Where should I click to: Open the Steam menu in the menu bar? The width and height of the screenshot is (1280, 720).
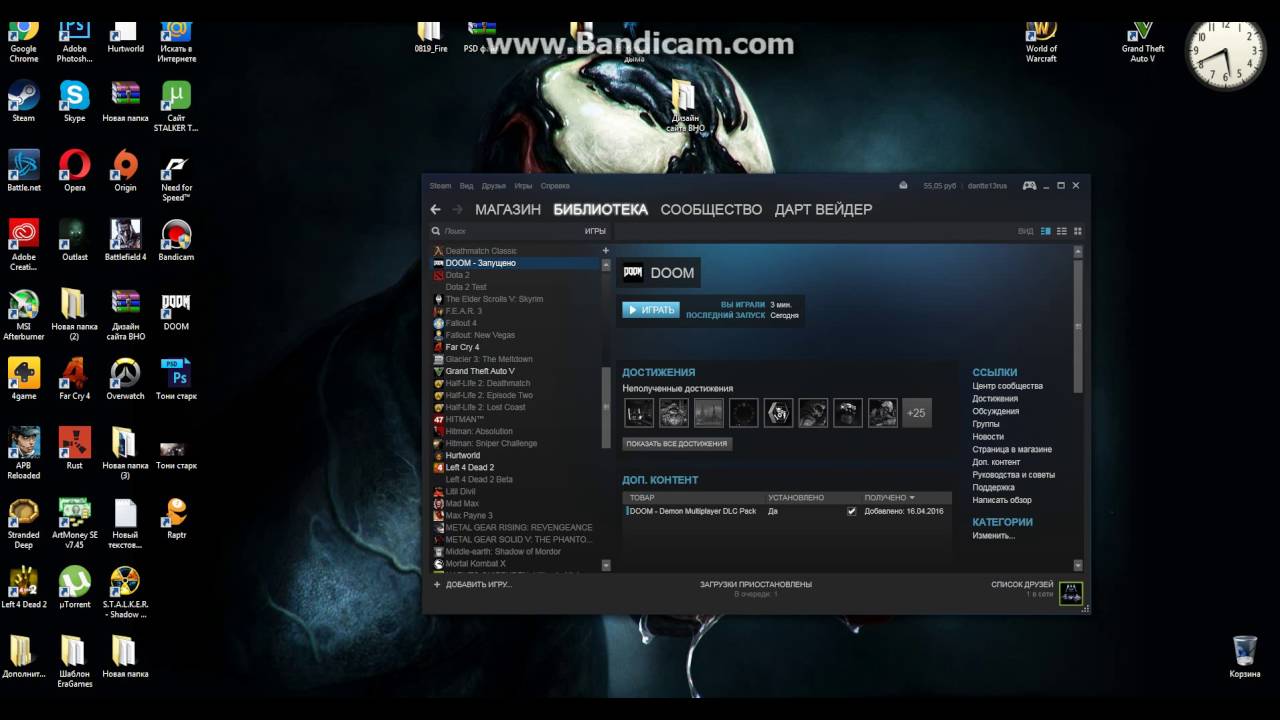coord(440,186)
